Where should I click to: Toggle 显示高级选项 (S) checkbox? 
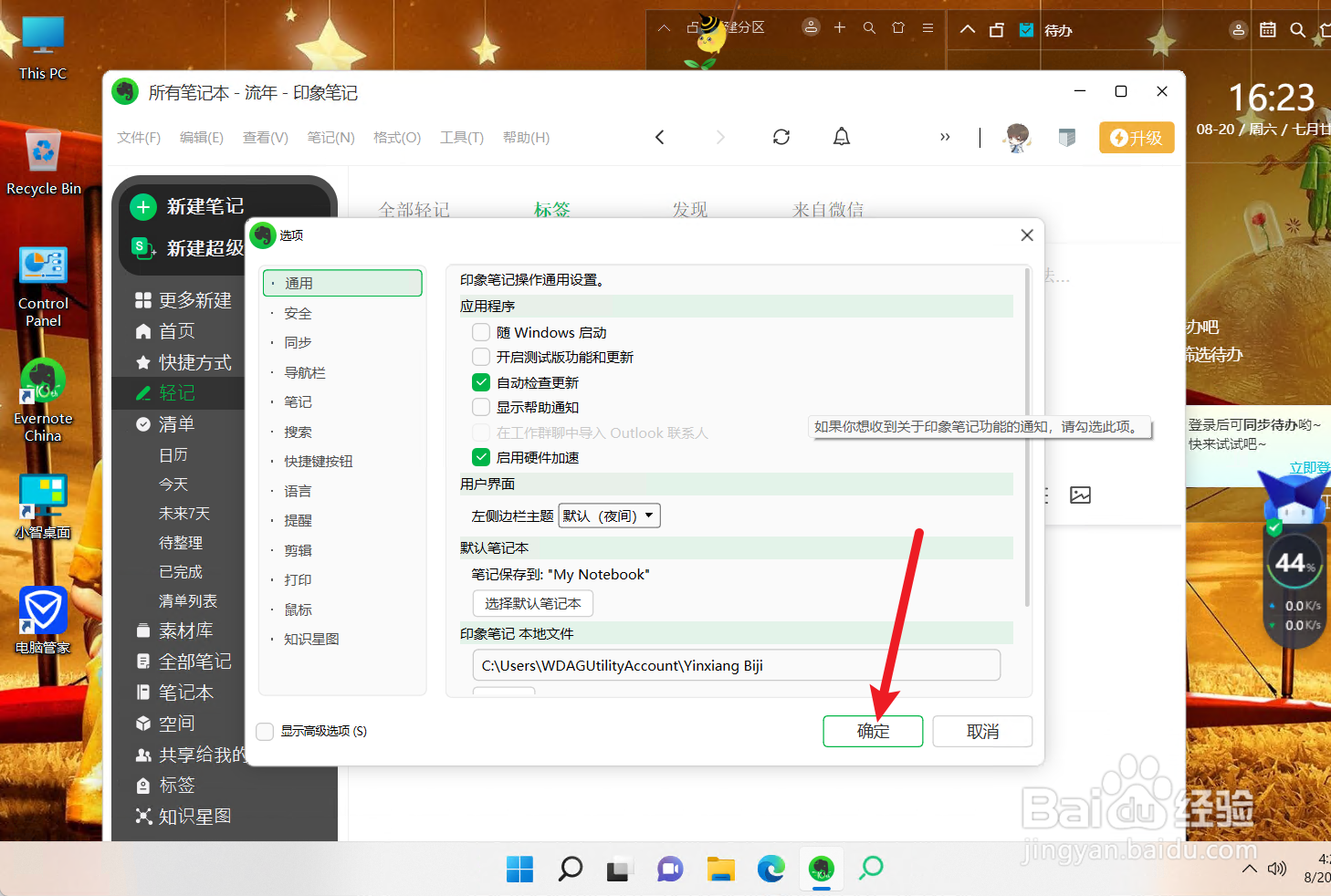(266, 732)
